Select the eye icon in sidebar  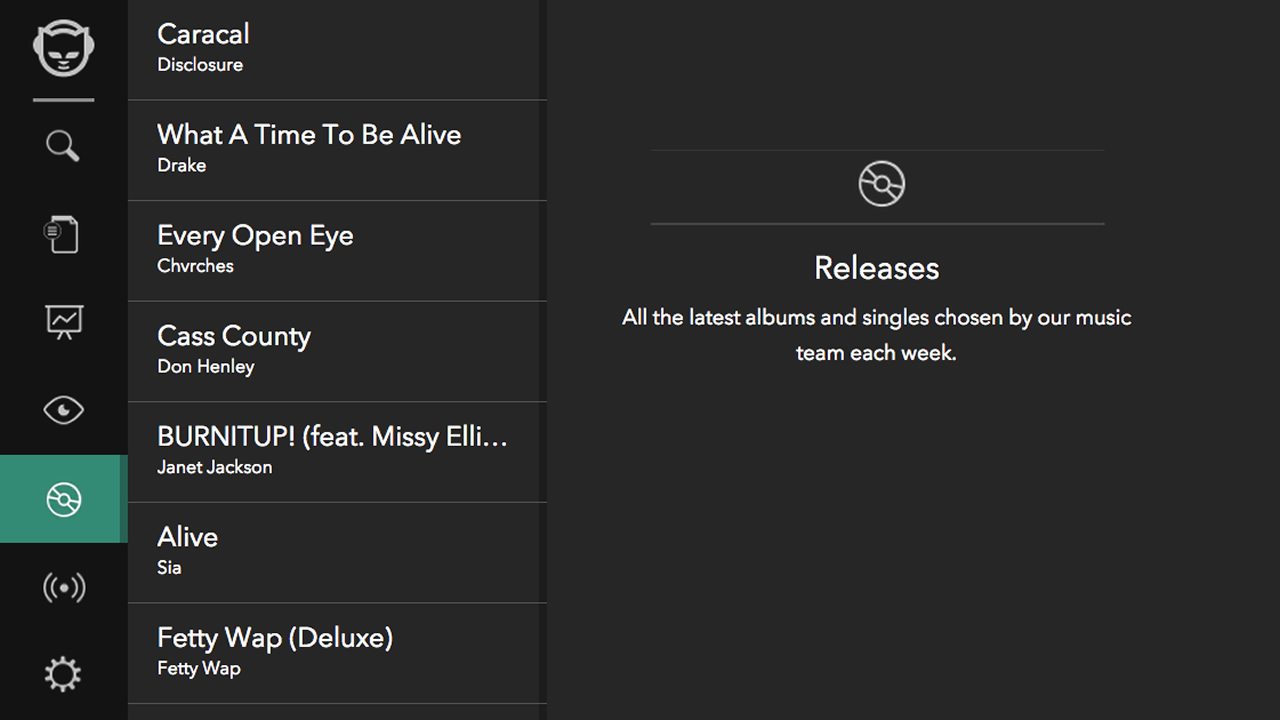[63, 410]
